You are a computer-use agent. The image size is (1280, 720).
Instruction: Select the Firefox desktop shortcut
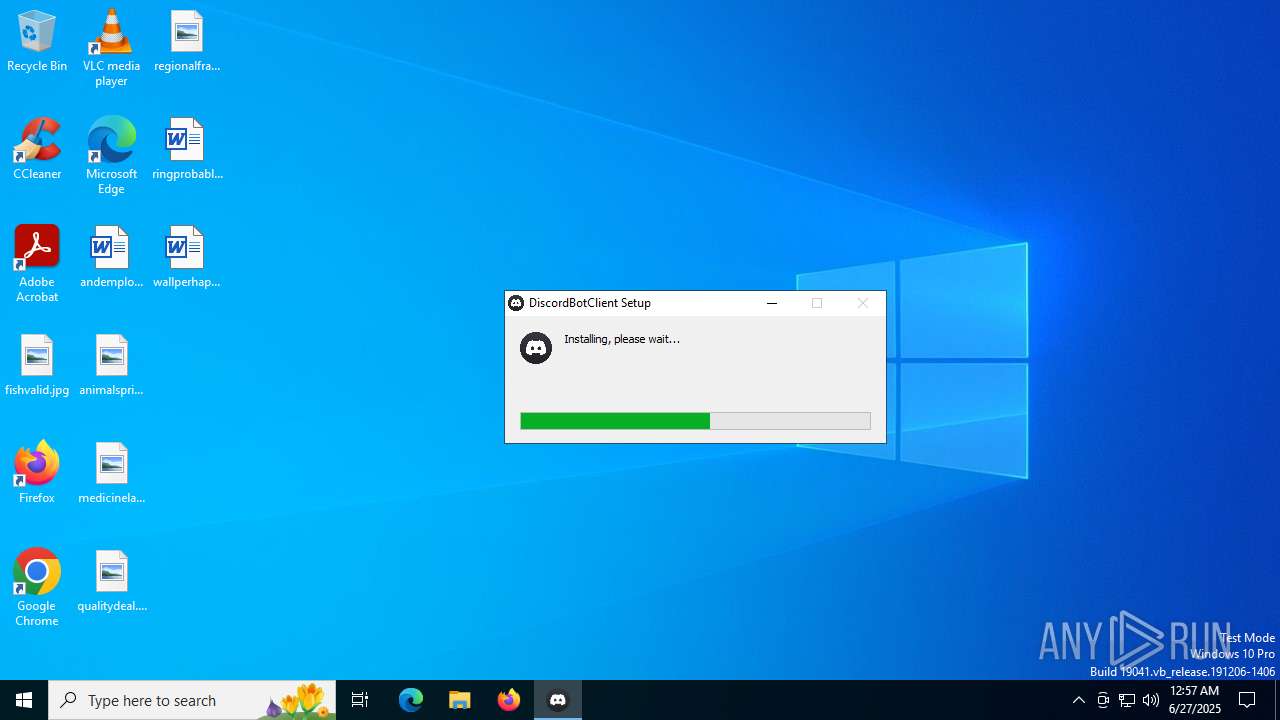pyautogui.click(x=37, y=472)
